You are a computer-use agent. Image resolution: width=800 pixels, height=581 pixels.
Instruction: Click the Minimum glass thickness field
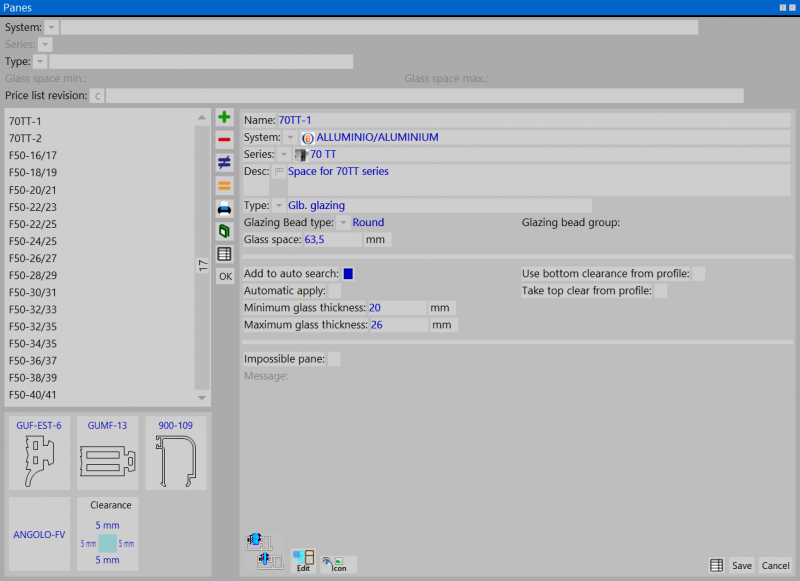[397, 308]
